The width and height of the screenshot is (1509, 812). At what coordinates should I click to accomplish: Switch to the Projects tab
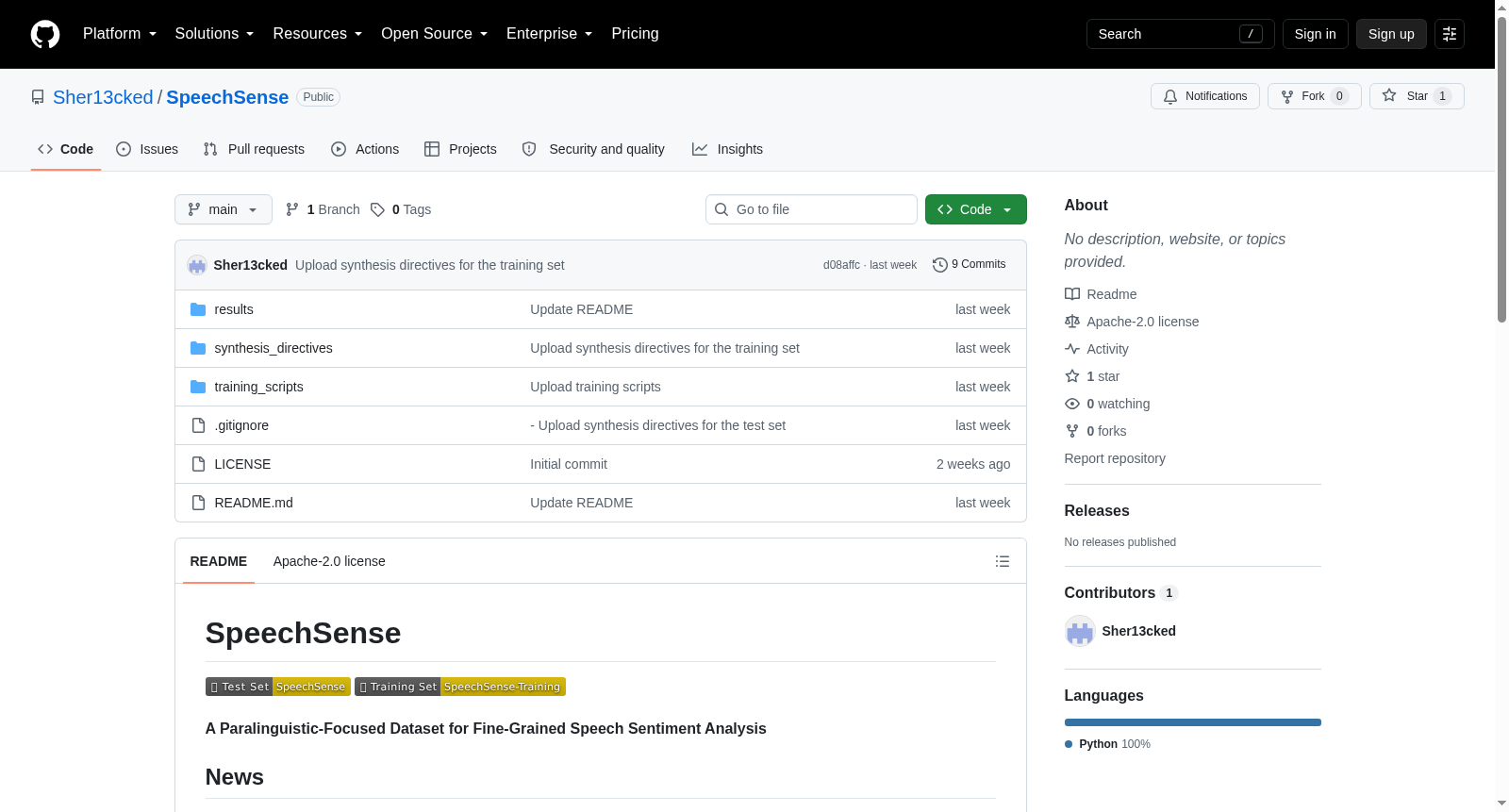click(460, 149)
